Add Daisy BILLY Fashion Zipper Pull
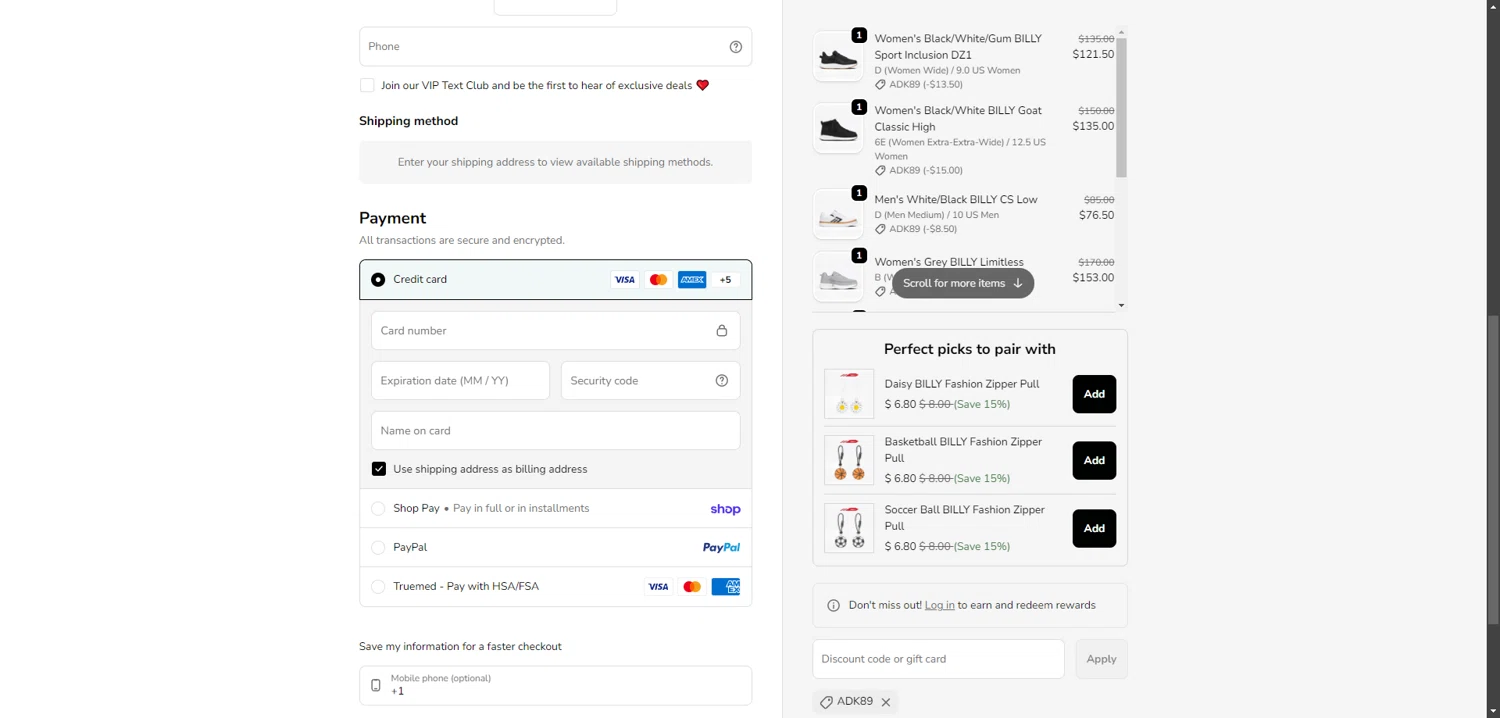1500x718 pixels. pyautogui.click(x=1094, y=394)
